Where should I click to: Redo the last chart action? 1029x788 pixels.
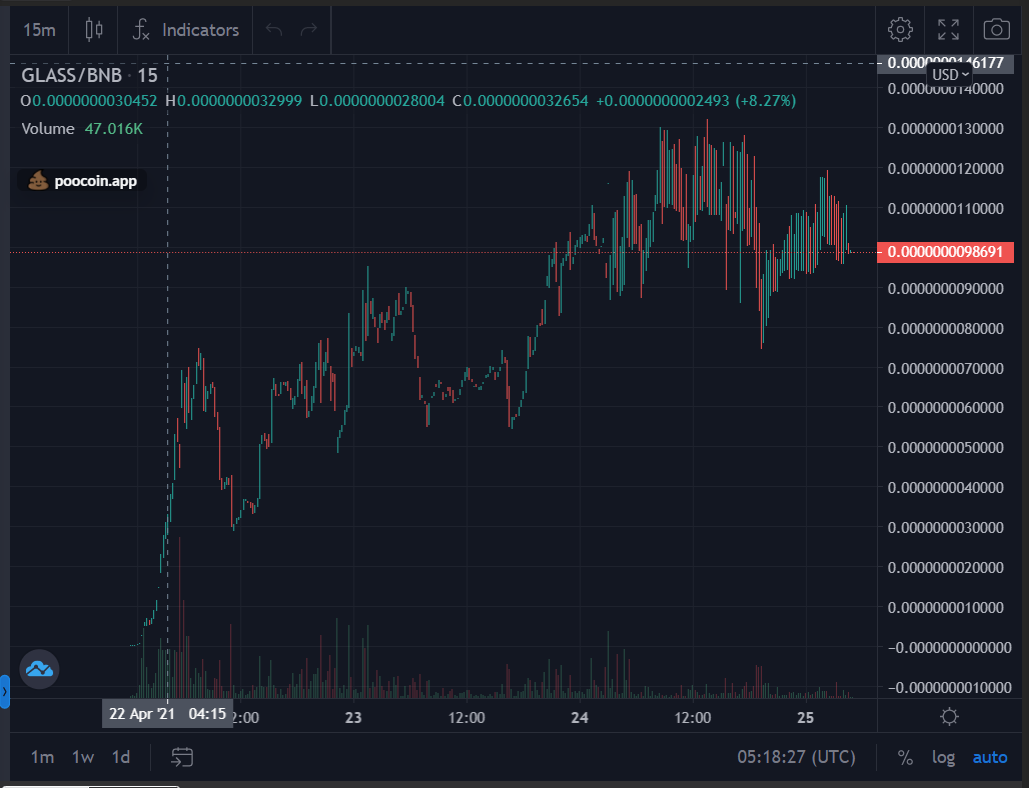click(308, 30)
